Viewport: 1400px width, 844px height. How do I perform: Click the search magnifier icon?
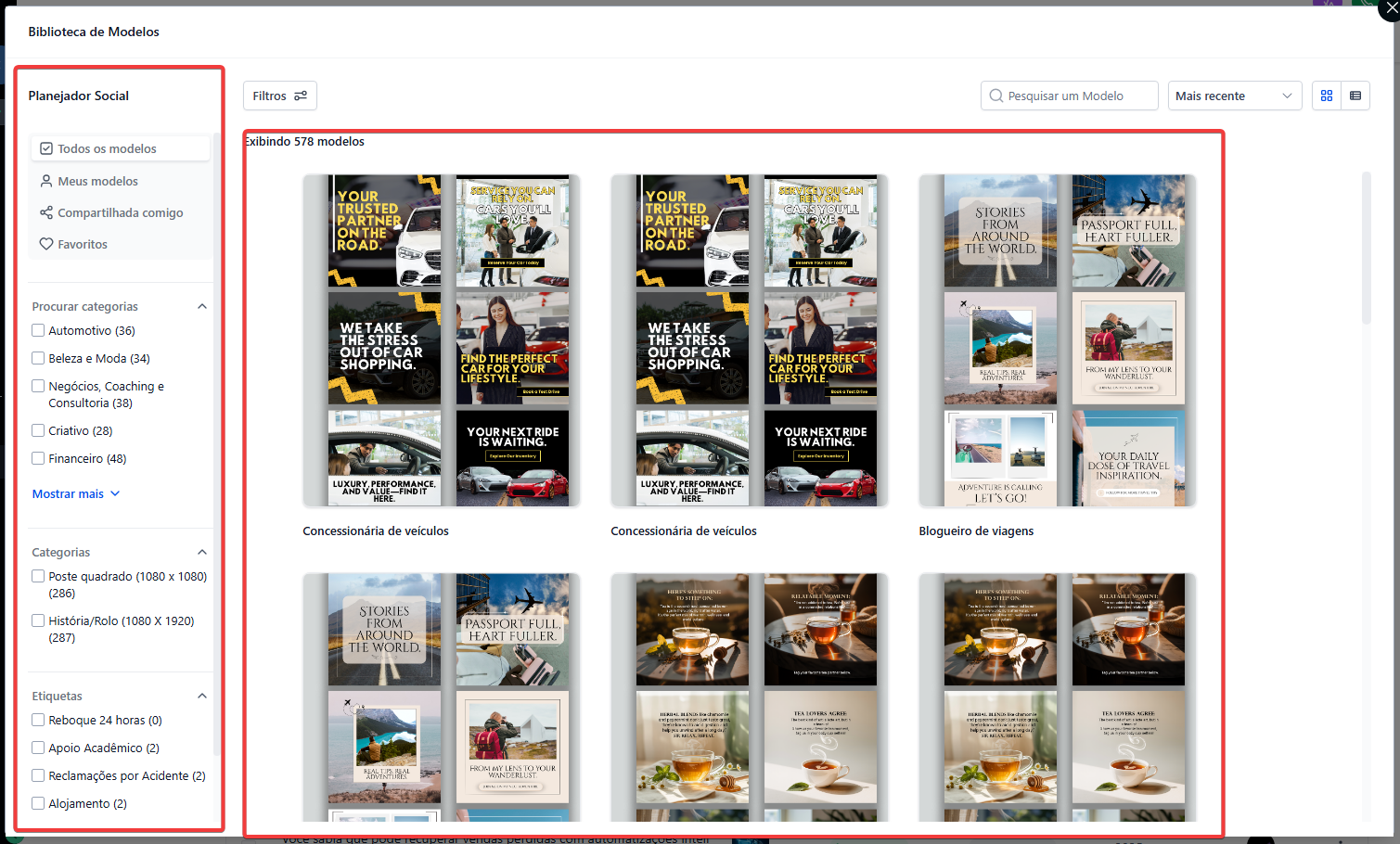click(996, 96)
